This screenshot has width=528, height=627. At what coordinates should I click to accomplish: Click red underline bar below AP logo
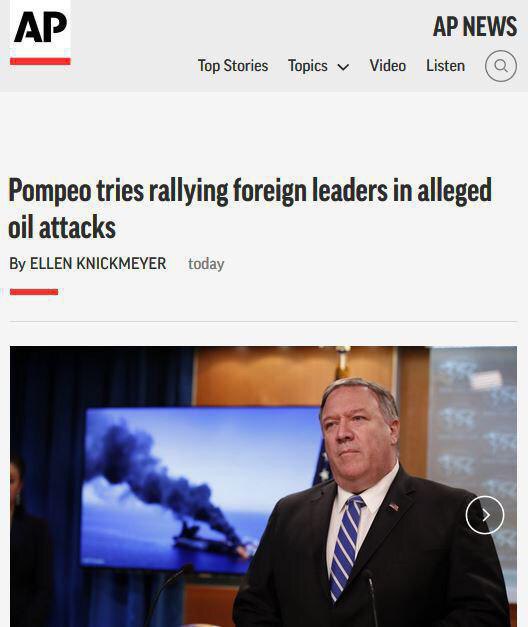pyautogui.click(x=40, y=61)
